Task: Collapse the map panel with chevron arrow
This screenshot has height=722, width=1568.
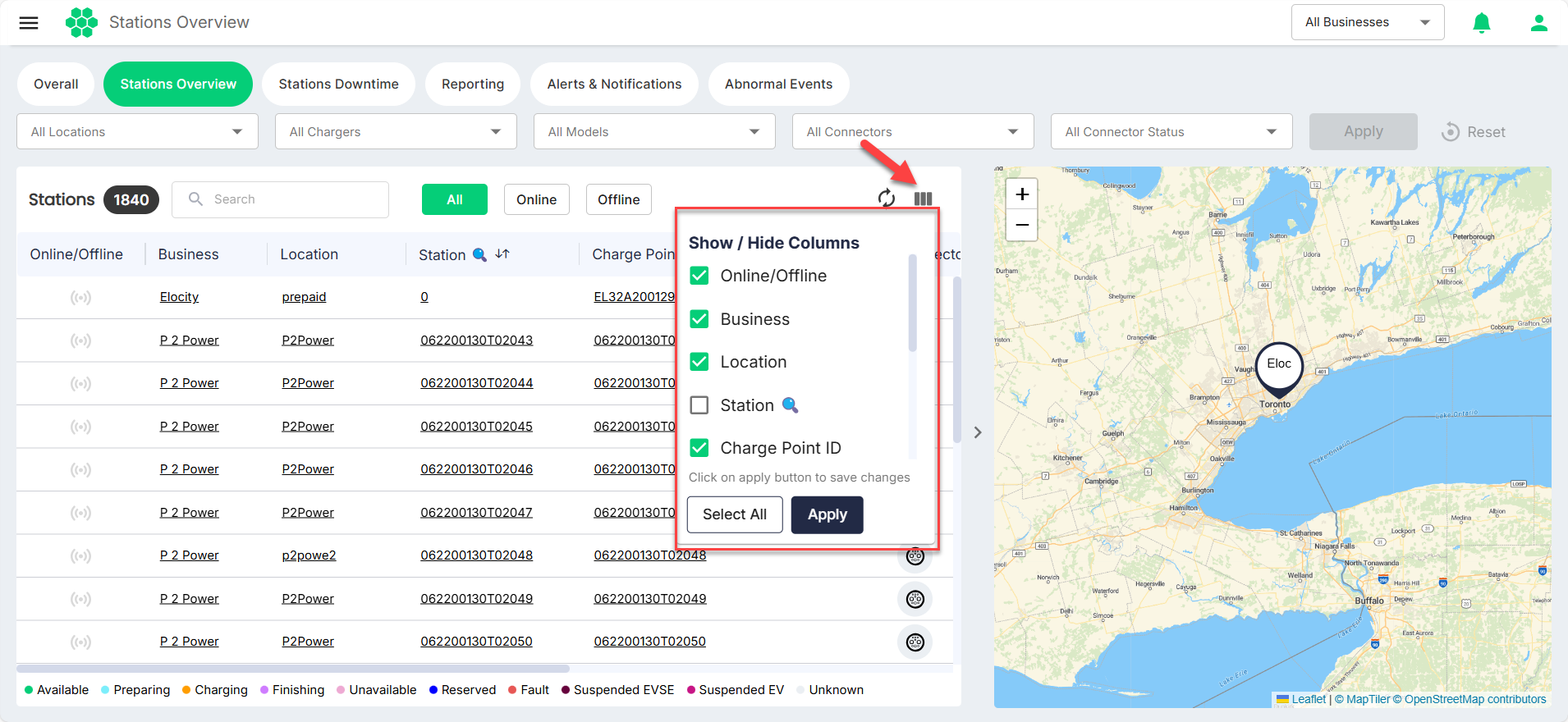Action: 978,432
